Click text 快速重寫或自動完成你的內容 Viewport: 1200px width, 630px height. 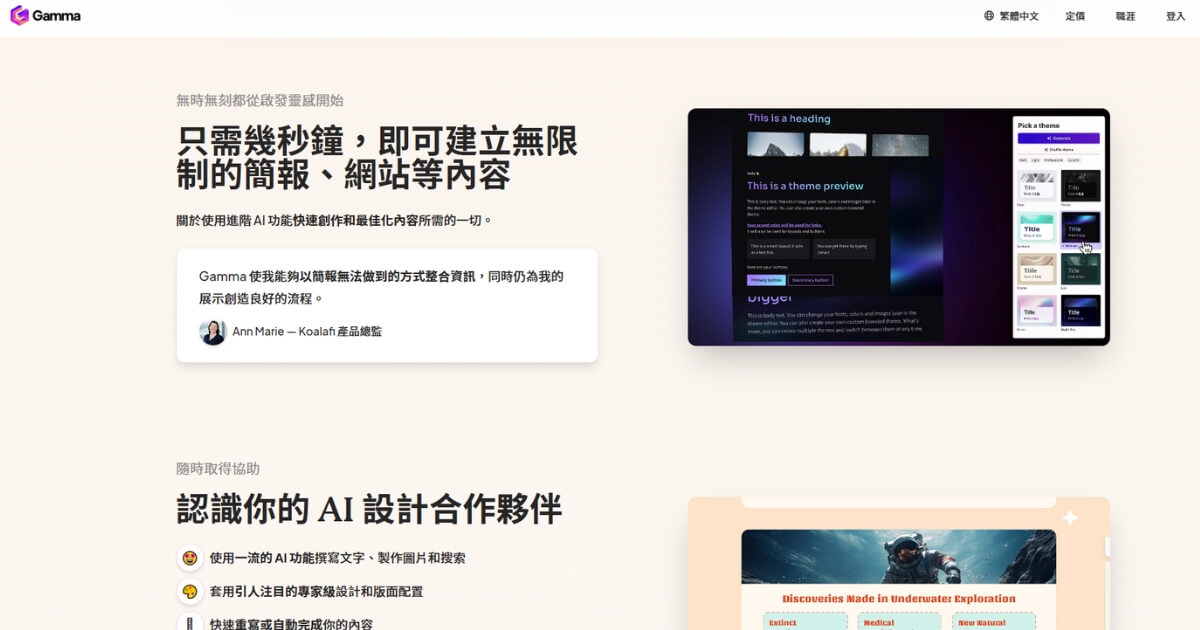coord(291,623)
